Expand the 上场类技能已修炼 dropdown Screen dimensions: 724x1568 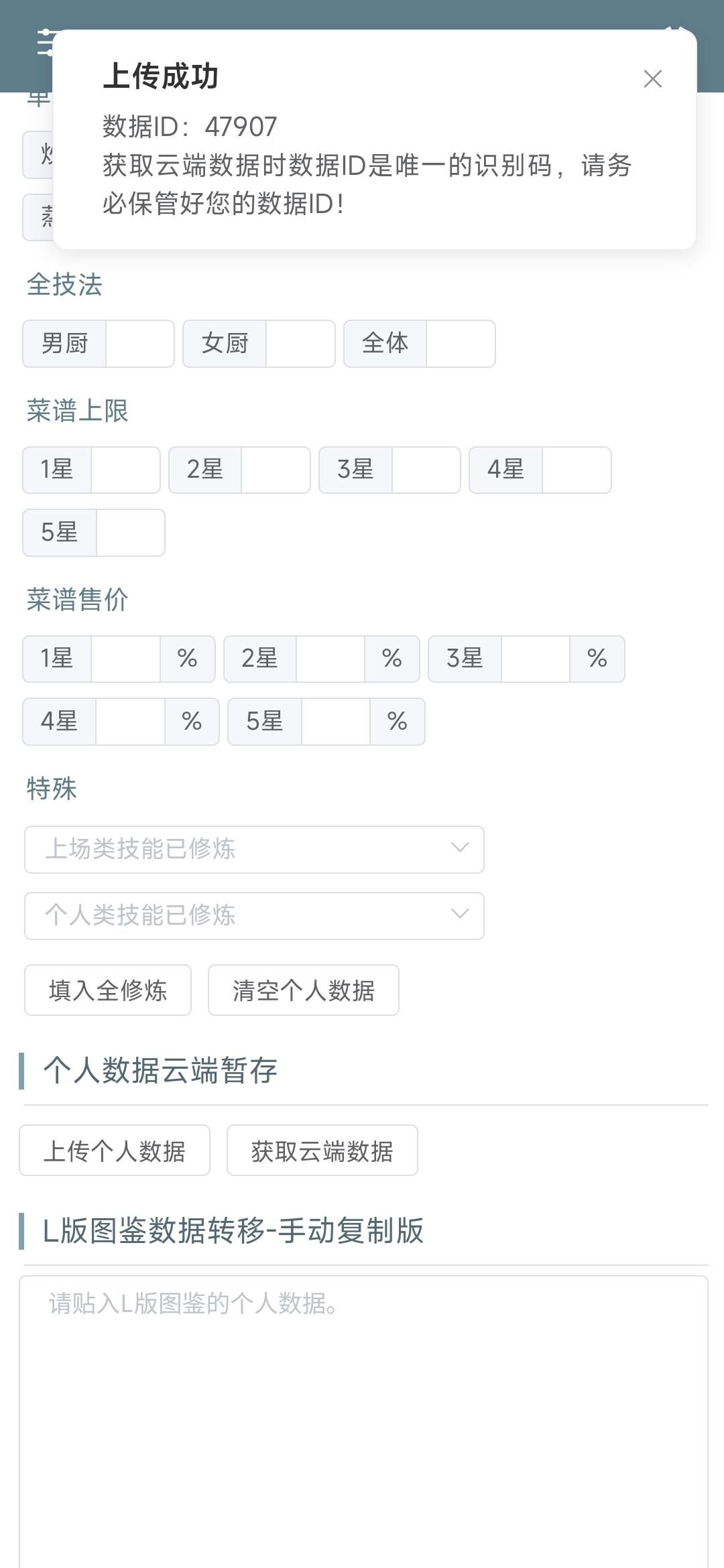click(x=254, y=849)
